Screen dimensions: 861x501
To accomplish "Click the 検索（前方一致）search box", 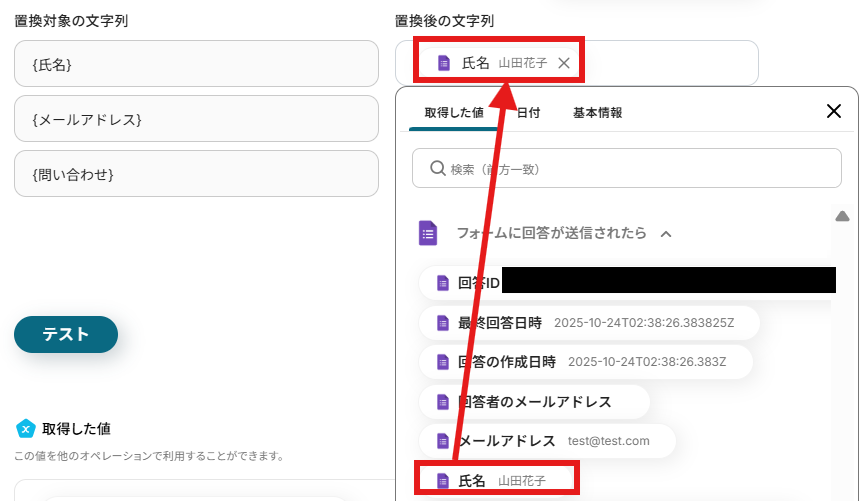I will (x=627, y=168).
